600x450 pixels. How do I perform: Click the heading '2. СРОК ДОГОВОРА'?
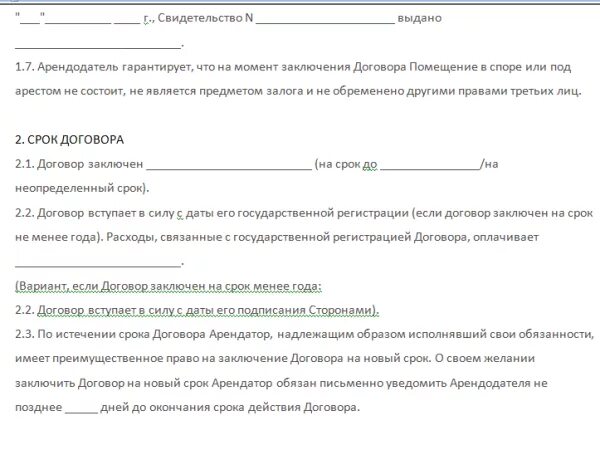(x=69, y=140)
